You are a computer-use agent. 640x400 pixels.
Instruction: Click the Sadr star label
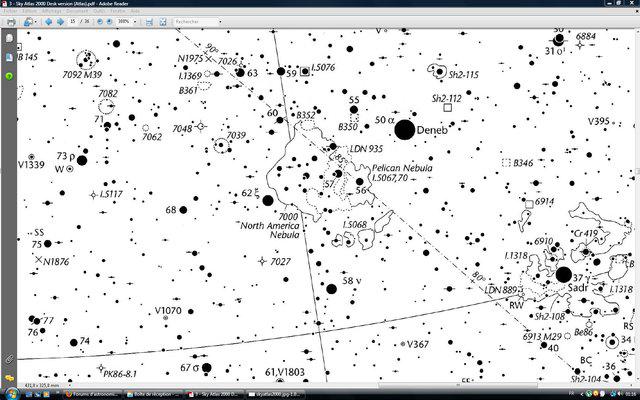pos(578,288)
